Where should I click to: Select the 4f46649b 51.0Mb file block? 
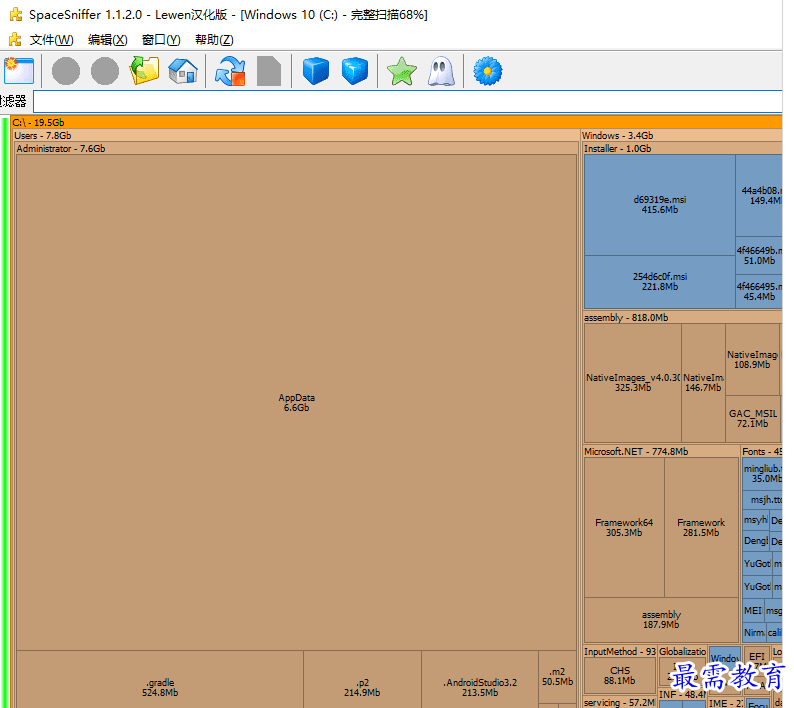(759, 255)
